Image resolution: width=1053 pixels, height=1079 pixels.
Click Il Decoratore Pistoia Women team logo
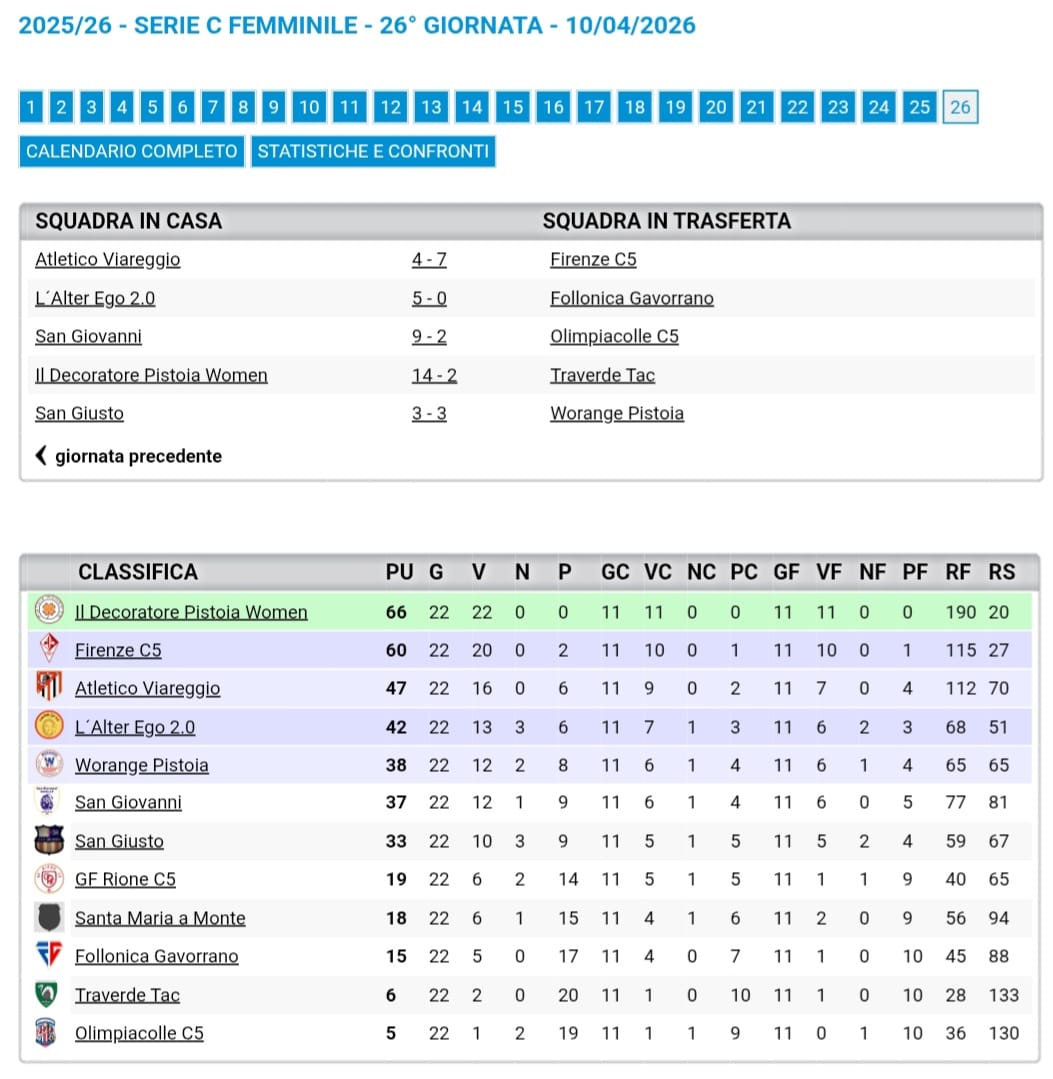coord(48,610)
